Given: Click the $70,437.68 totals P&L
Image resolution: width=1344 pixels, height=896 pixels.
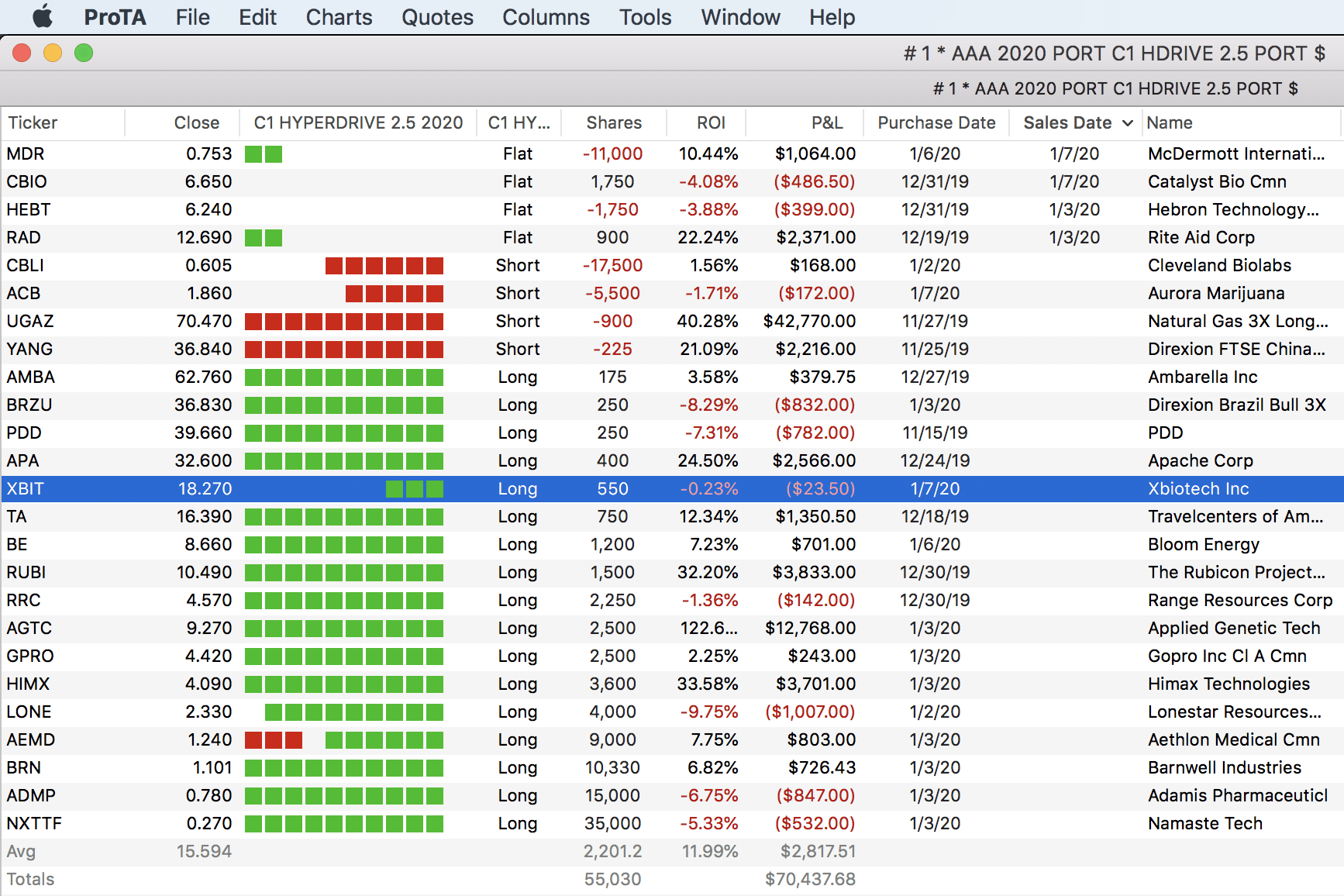Looking at the screenshot, I should [810, 879].
